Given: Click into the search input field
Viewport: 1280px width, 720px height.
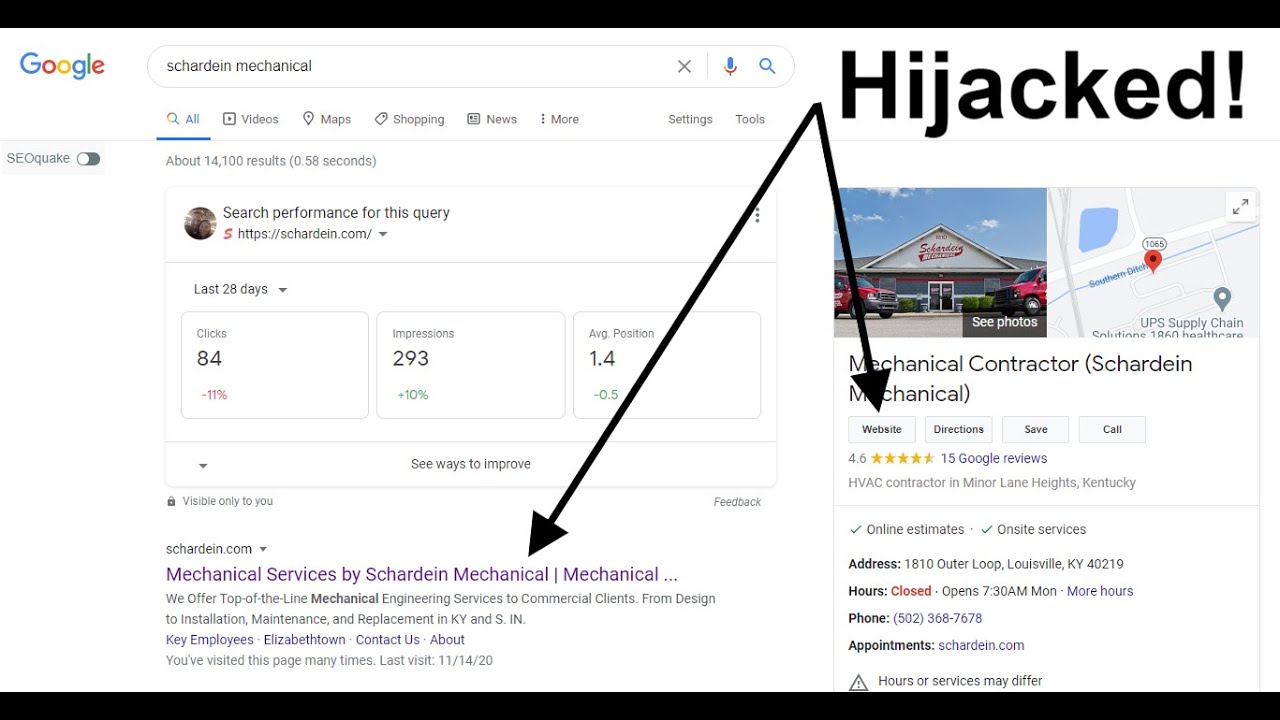Looking at the screenshot, I should 415,66.
